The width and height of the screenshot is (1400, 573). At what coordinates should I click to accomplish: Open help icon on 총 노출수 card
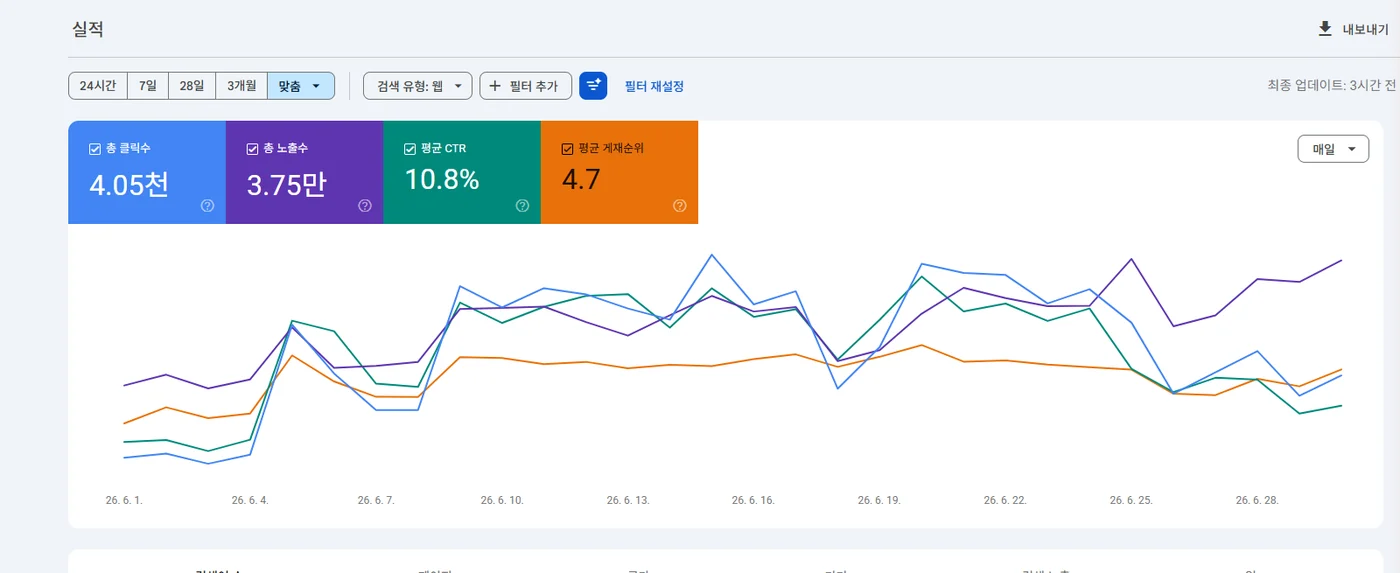(x=365, y=206)
